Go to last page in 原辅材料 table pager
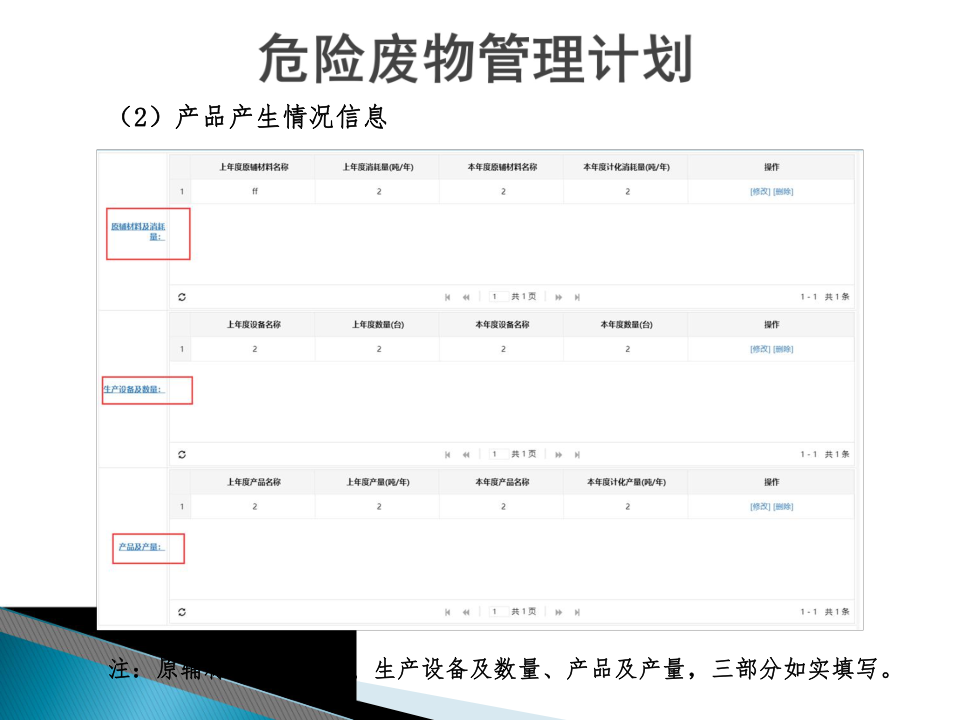 point(577,297)
